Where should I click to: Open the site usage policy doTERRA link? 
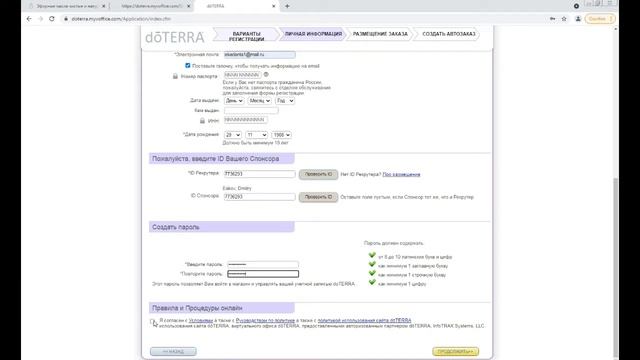pyautogui.click(x=364, y=320)
